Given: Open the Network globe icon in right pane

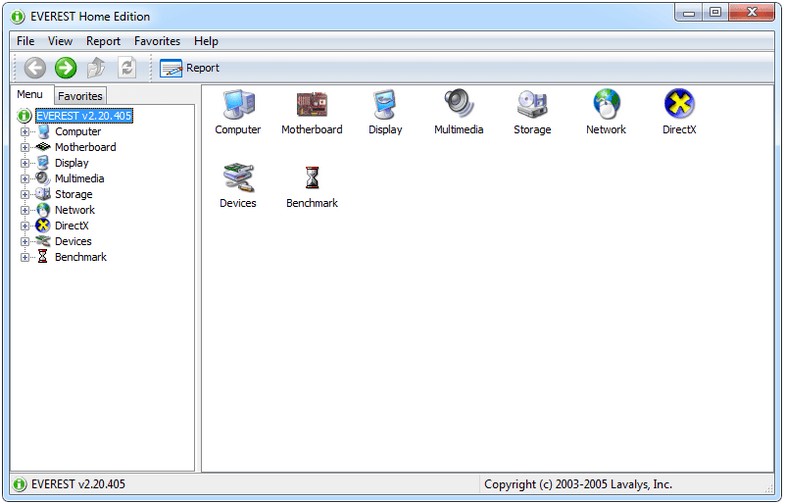Looking at the screenshot, I should 606,104.
